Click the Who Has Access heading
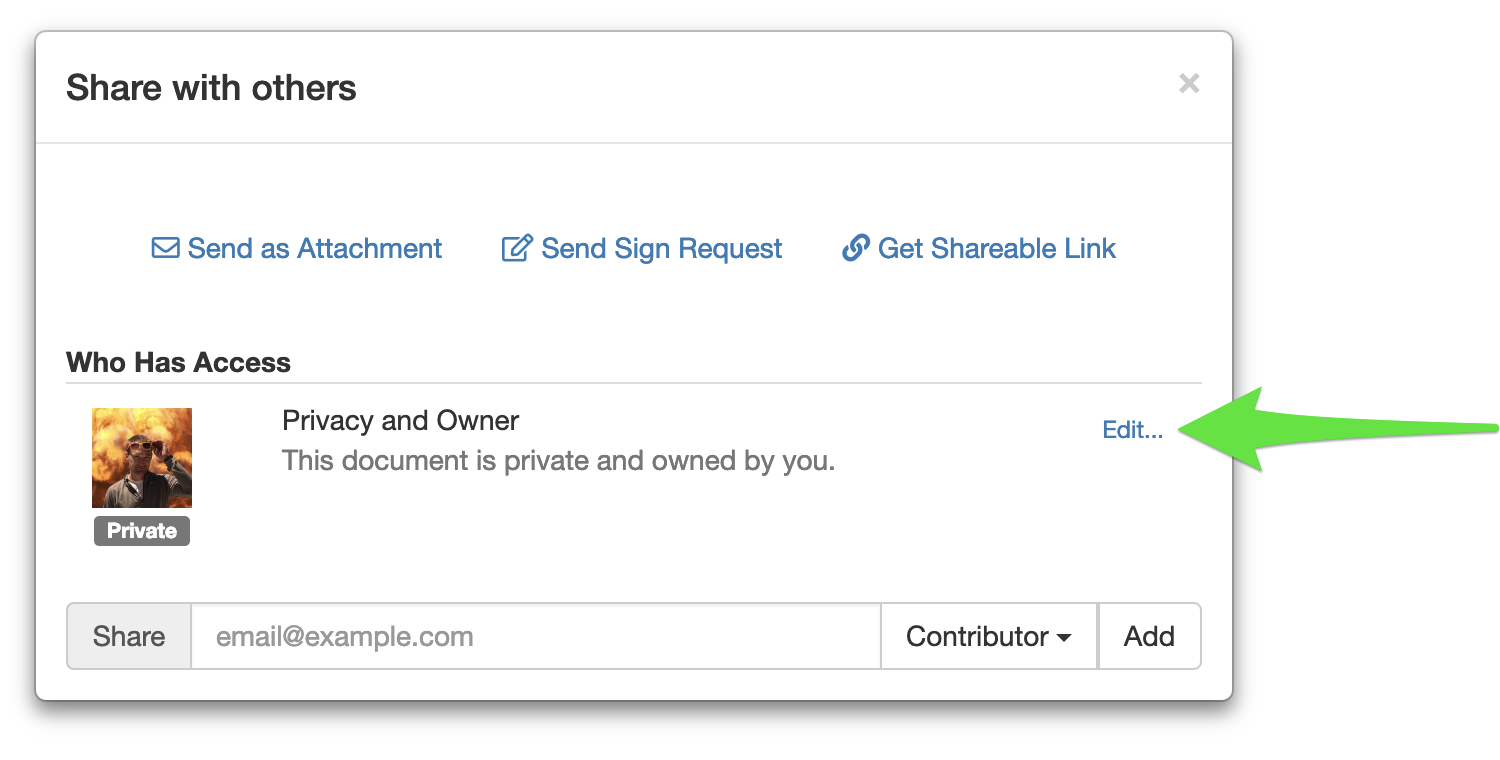The height and width of the screenshot is (760, 1500). (x=178, y=362)
